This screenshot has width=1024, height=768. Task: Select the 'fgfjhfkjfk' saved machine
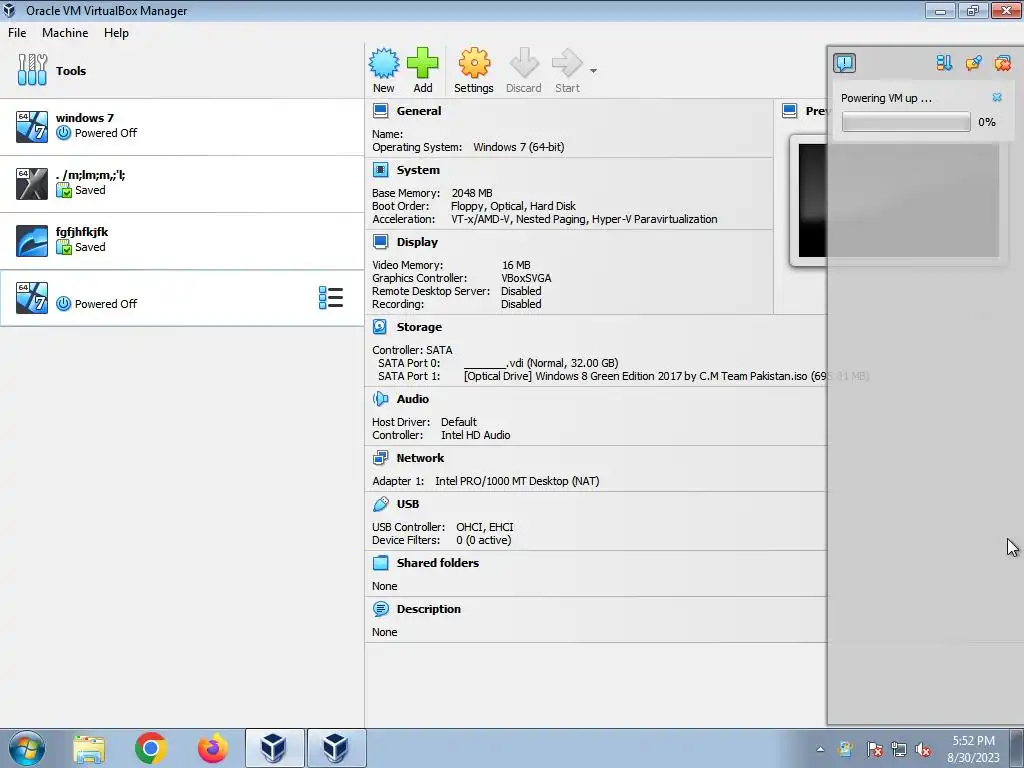pyautogui.click(x=182, y=240)
